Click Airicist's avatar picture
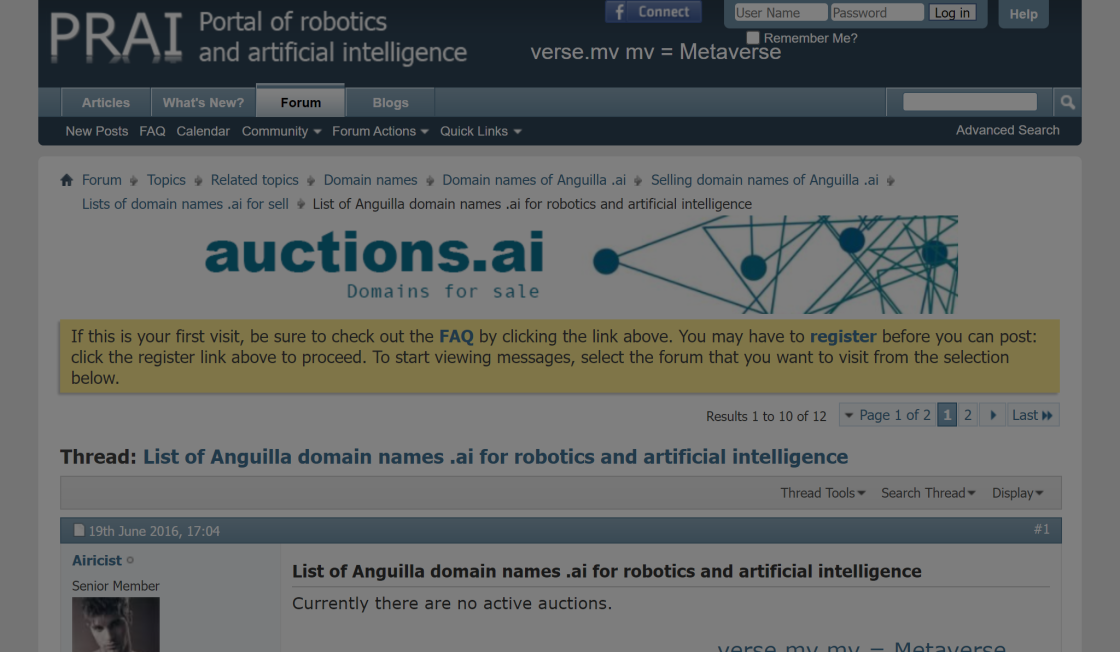The height and width of the screenshot is (652, 1120). click(x=115, y=625)
